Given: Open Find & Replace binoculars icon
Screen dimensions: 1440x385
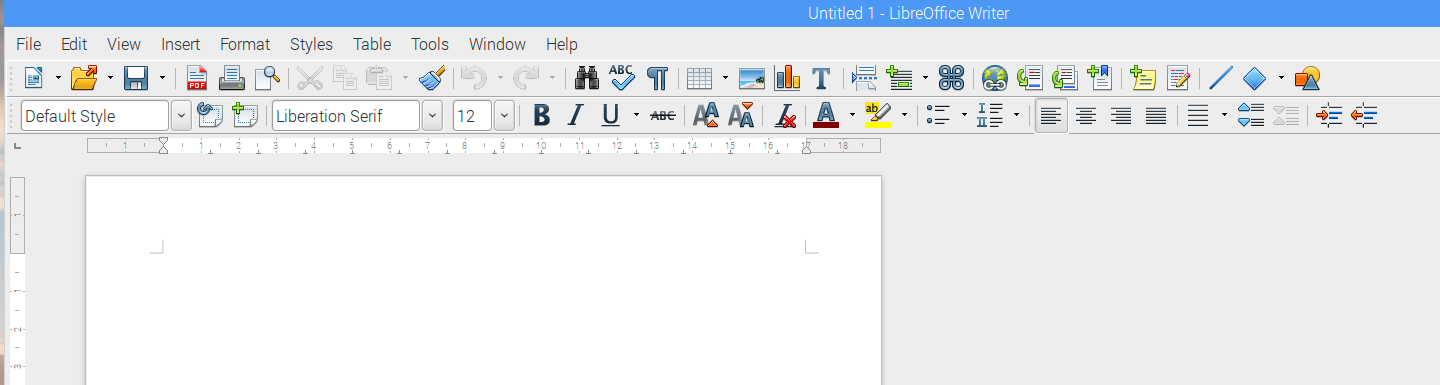Looking at the screenshot, I should pos(587,78).
